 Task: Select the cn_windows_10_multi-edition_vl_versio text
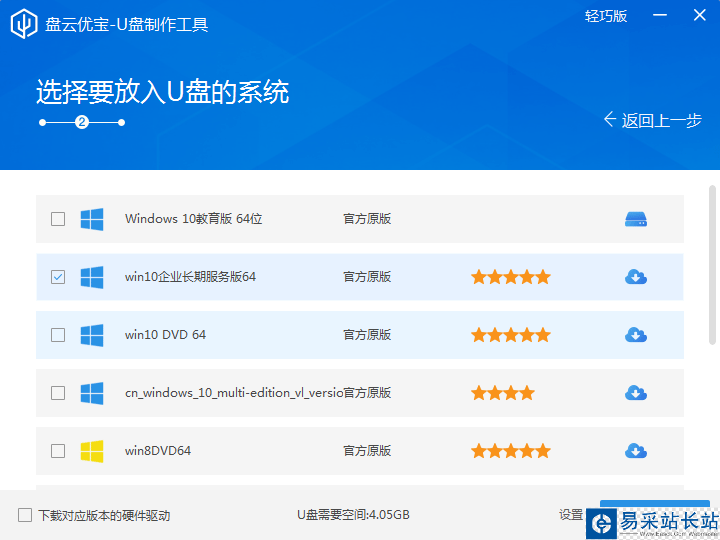[234, 393]
